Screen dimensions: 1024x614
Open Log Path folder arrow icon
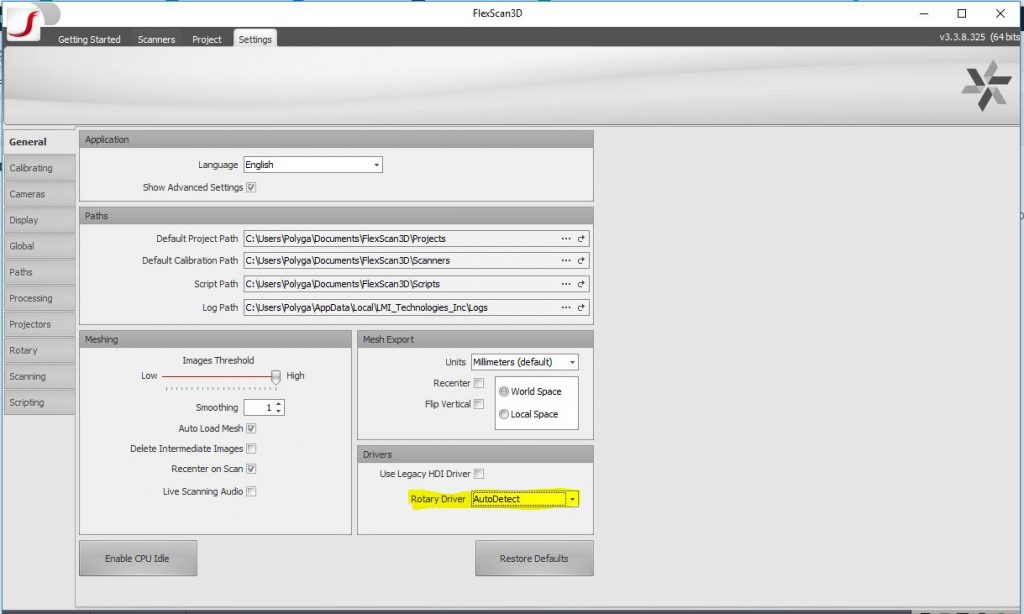tap(581, 308)
